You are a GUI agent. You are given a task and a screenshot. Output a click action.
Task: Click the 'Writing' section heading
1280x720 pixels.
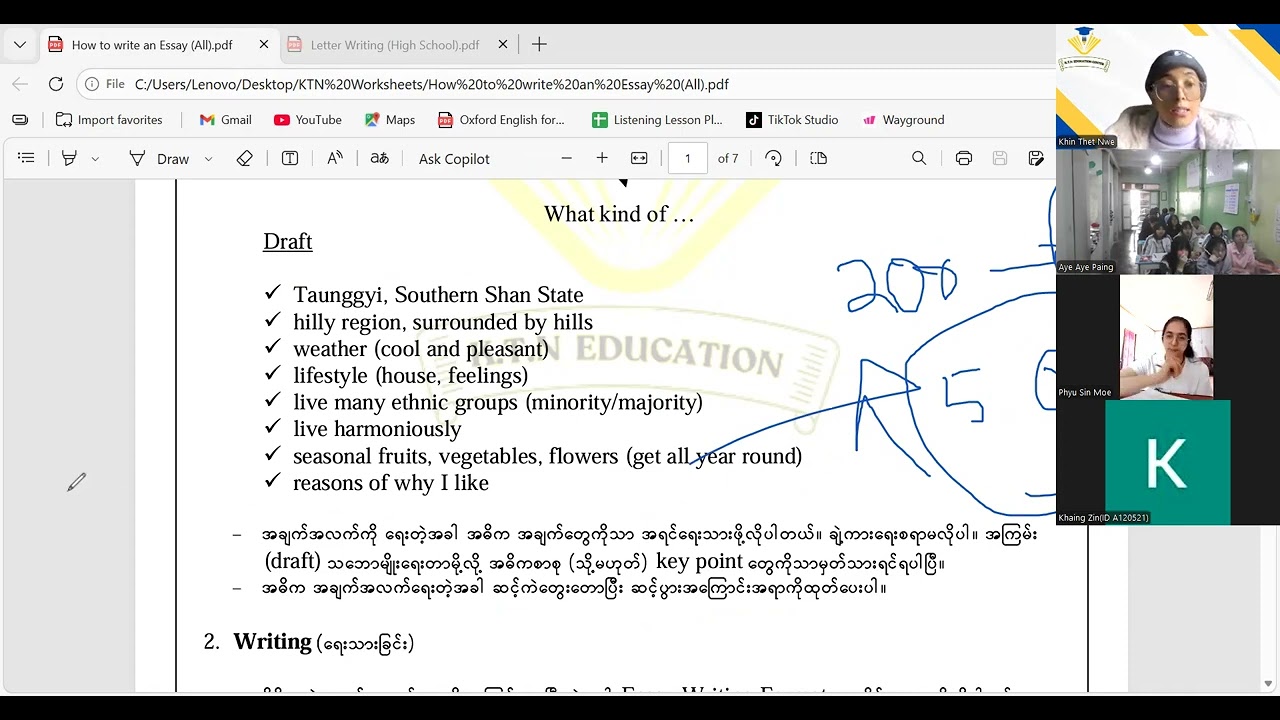pos(272,641)
